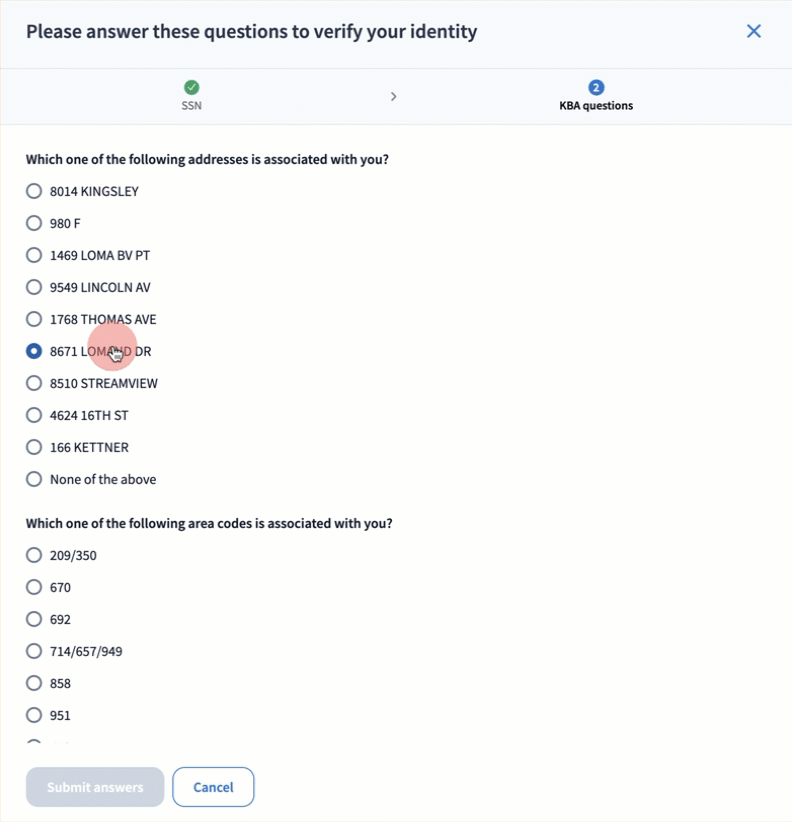Select the 4624 16TH ST address

coord(34,415)
